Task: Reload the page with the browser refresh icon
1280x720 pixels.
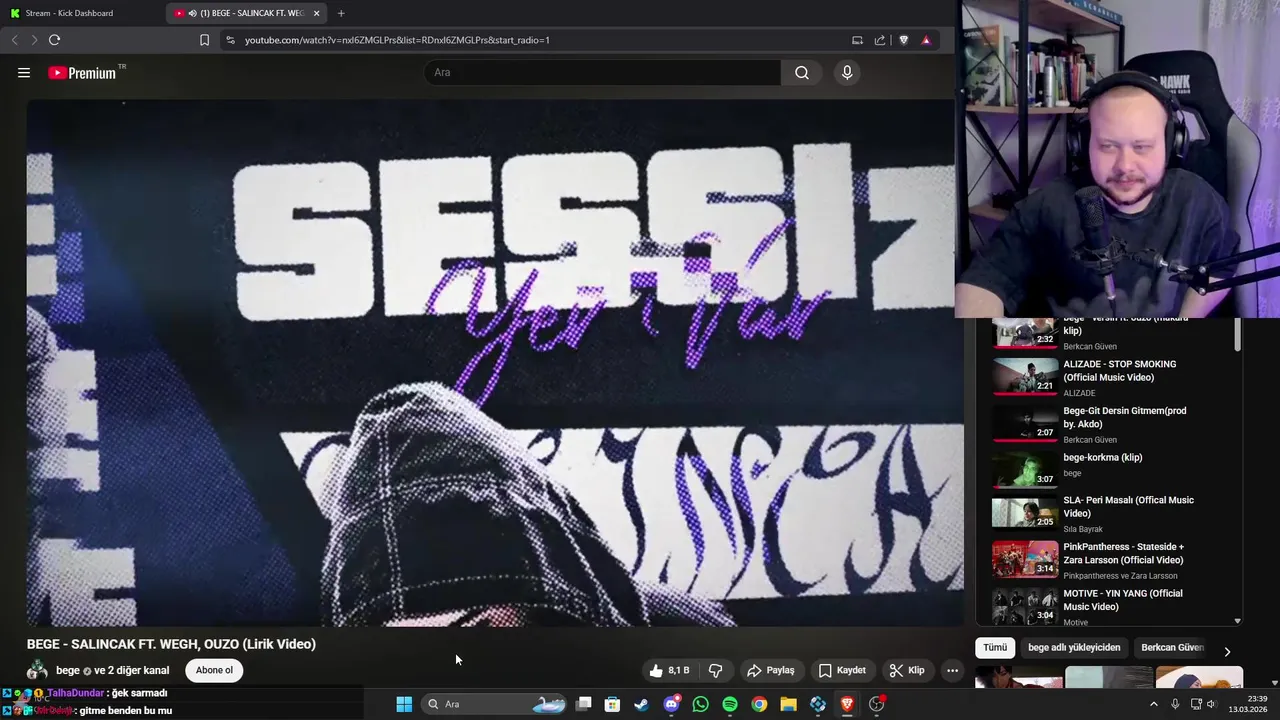Action: [54, 40]
